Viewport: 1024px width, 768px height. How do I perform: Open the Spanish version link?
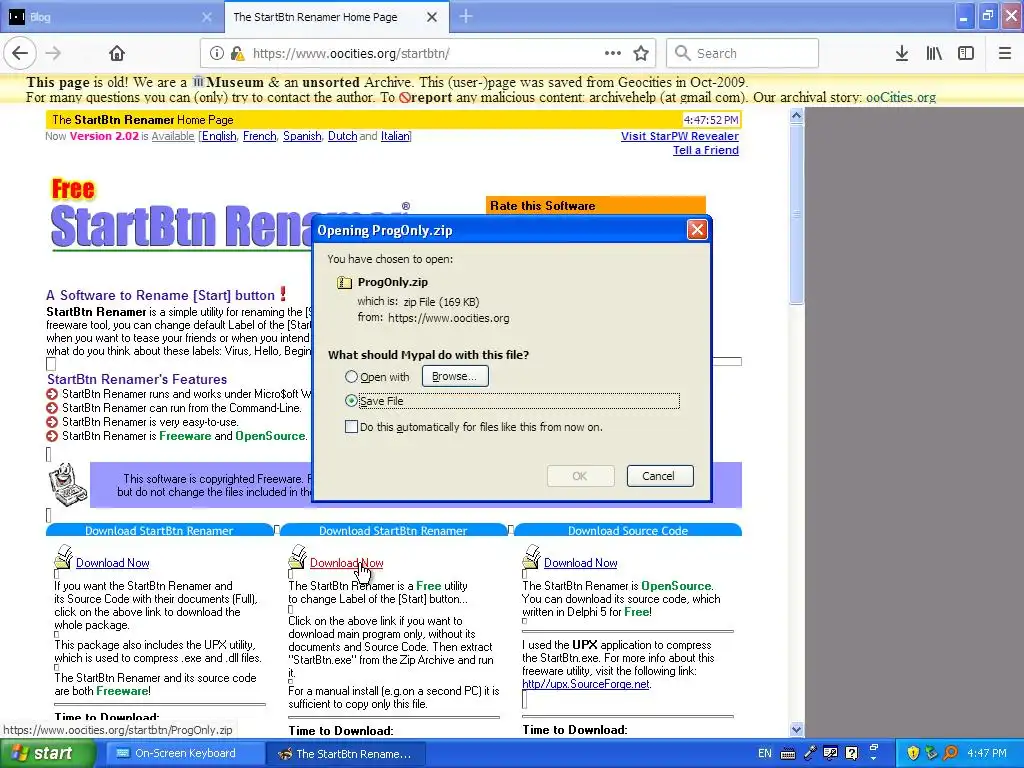(302, 136)
